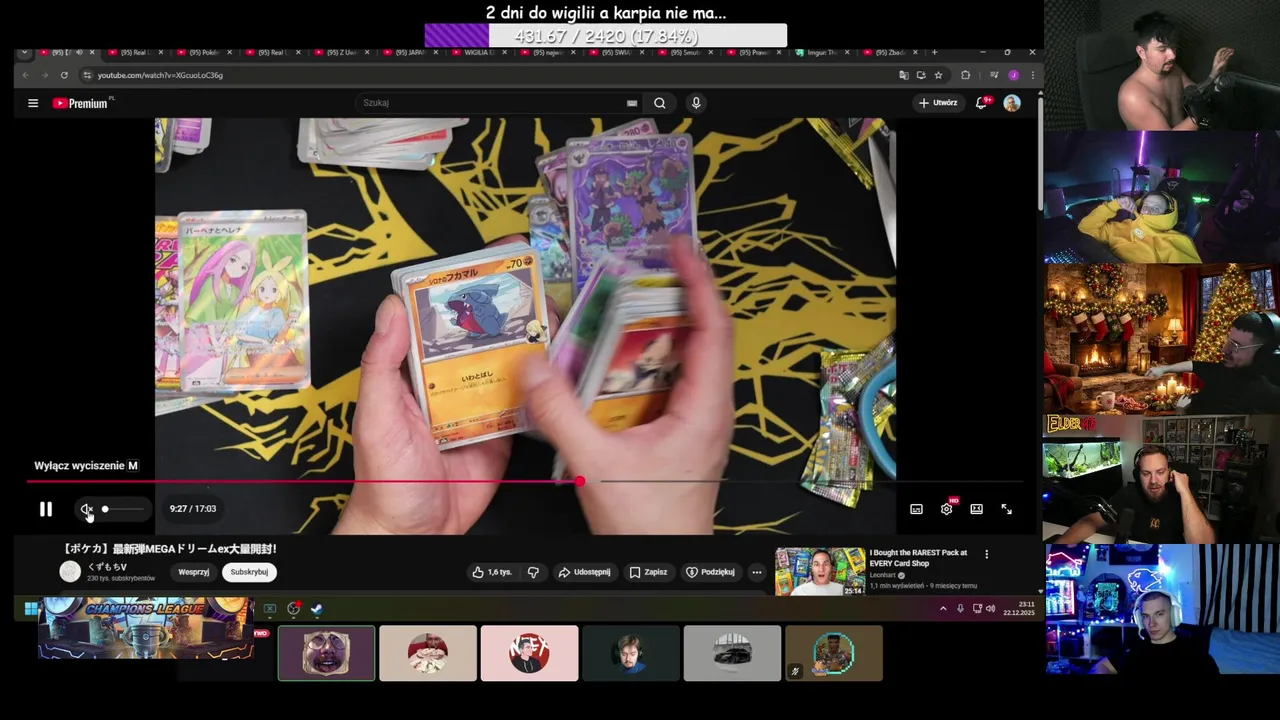Click the red playhead scrubber dot
1280x720 pixels.
click(x=580, y=482)
